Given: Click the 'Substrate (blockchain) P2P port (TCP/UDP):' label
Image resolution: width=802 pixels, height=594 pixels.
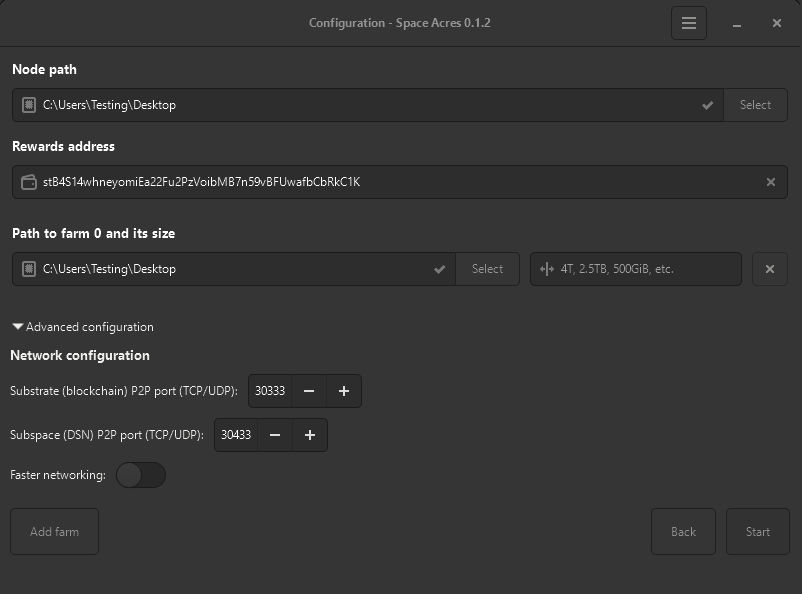Looking at the screenshot, I should (x=124, y=391).
